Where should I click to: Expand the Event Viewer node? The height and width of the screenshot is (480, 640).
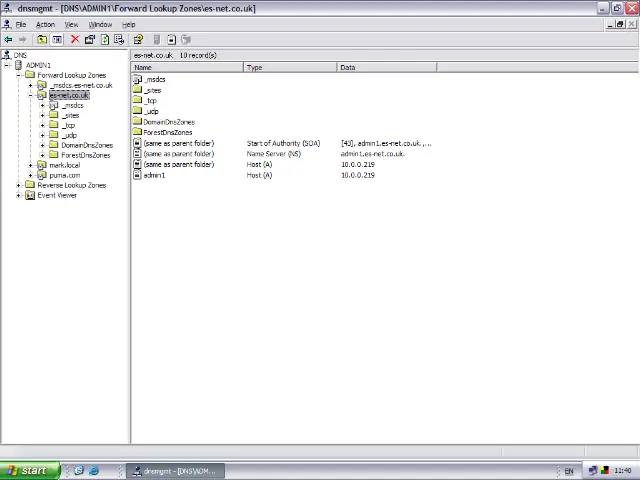[x=18, y=196]
